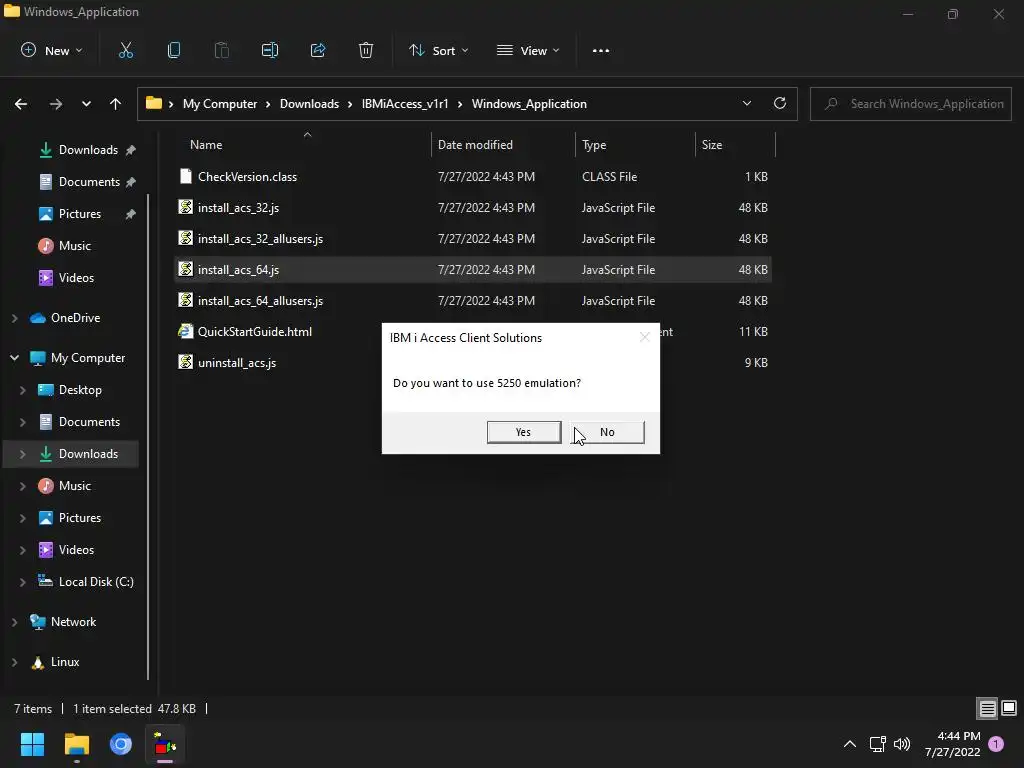Open File Explorer from the taskbar
Viewport: 1024px width, 768px height.
tap(76, 744)
